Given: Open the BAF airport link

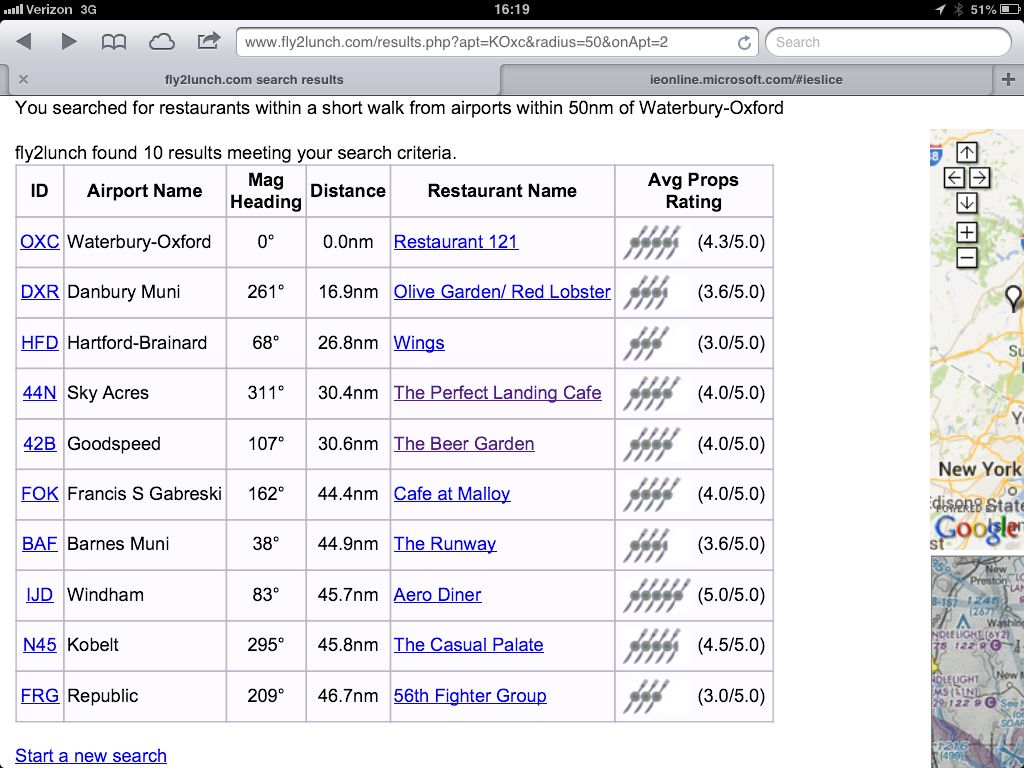Looking at the screenshot, I should pyautogui.click(x=40, y=543).
